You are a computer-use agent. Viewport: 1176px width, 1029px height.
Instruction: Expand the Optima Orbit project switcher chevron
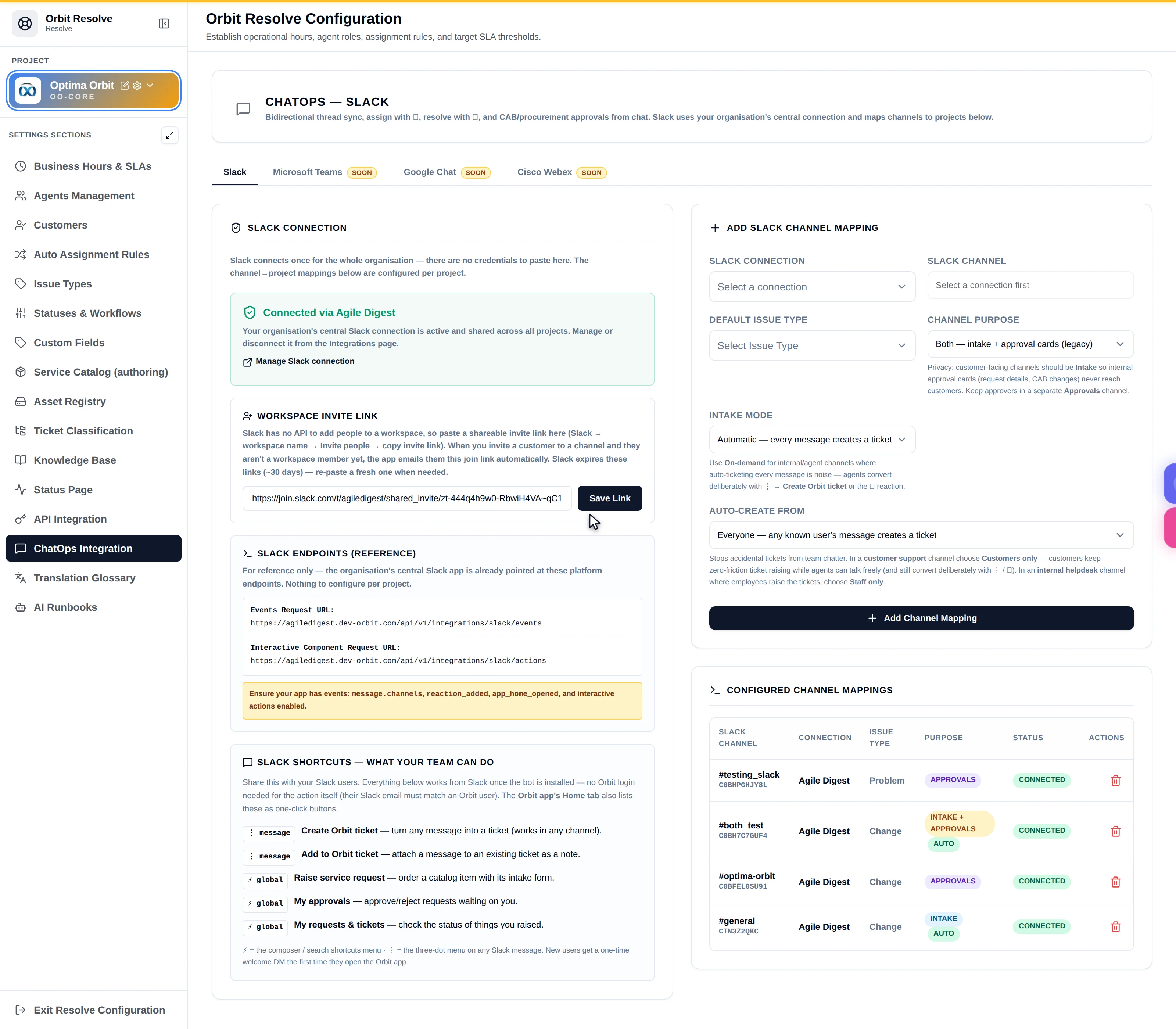point(150,86)
